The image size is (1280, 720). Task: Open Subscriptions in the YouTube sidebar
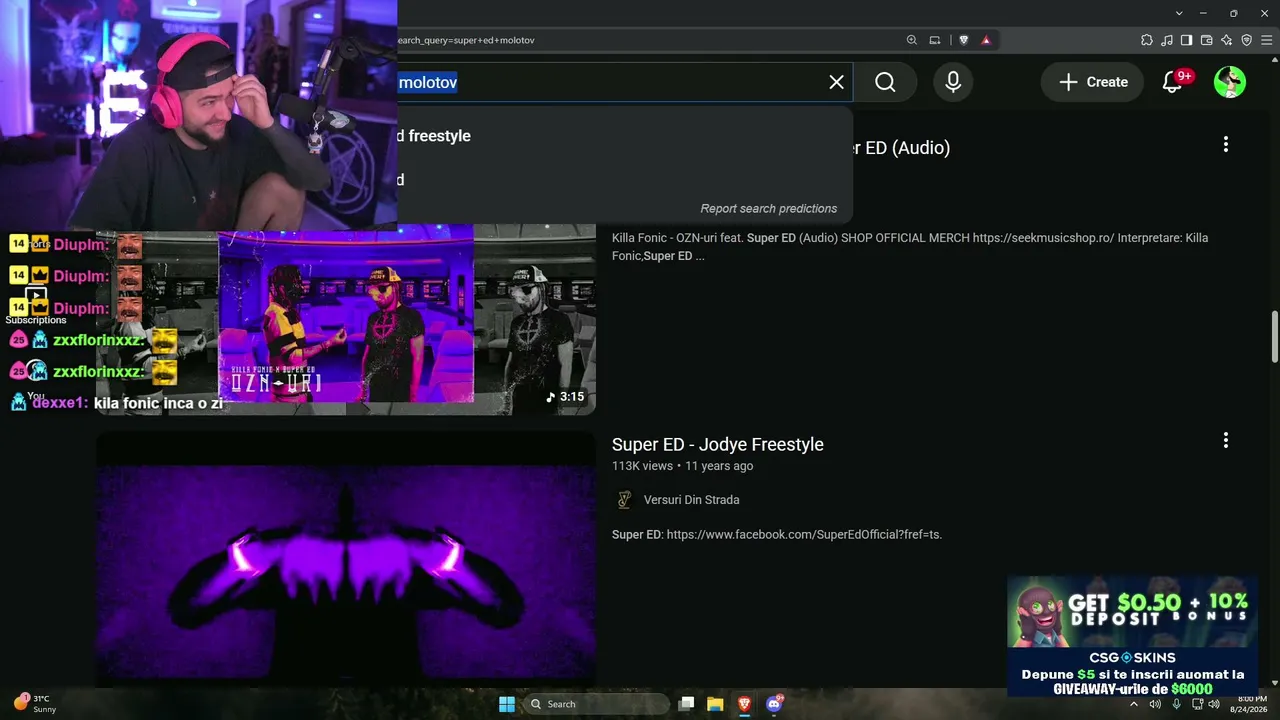point(36,305)
